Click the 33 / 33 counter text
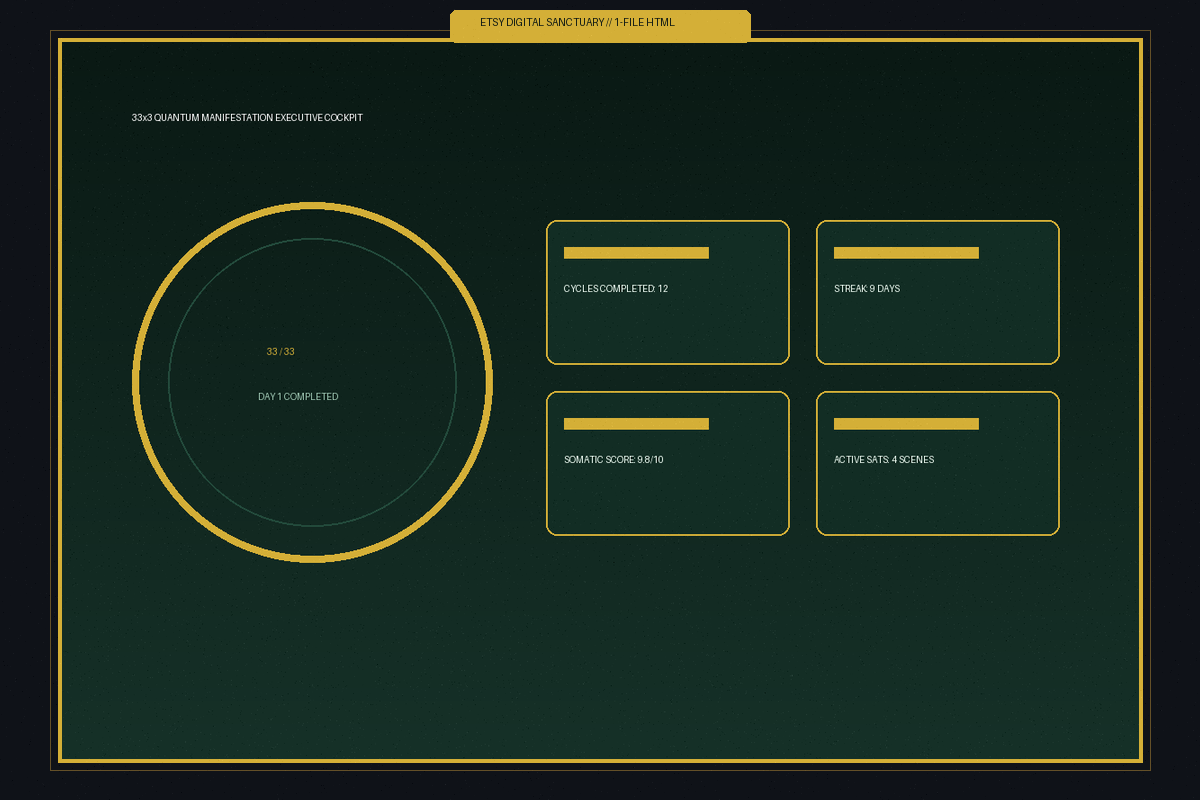This screenshot has height=800, width=1200. [x=280, y=352]
